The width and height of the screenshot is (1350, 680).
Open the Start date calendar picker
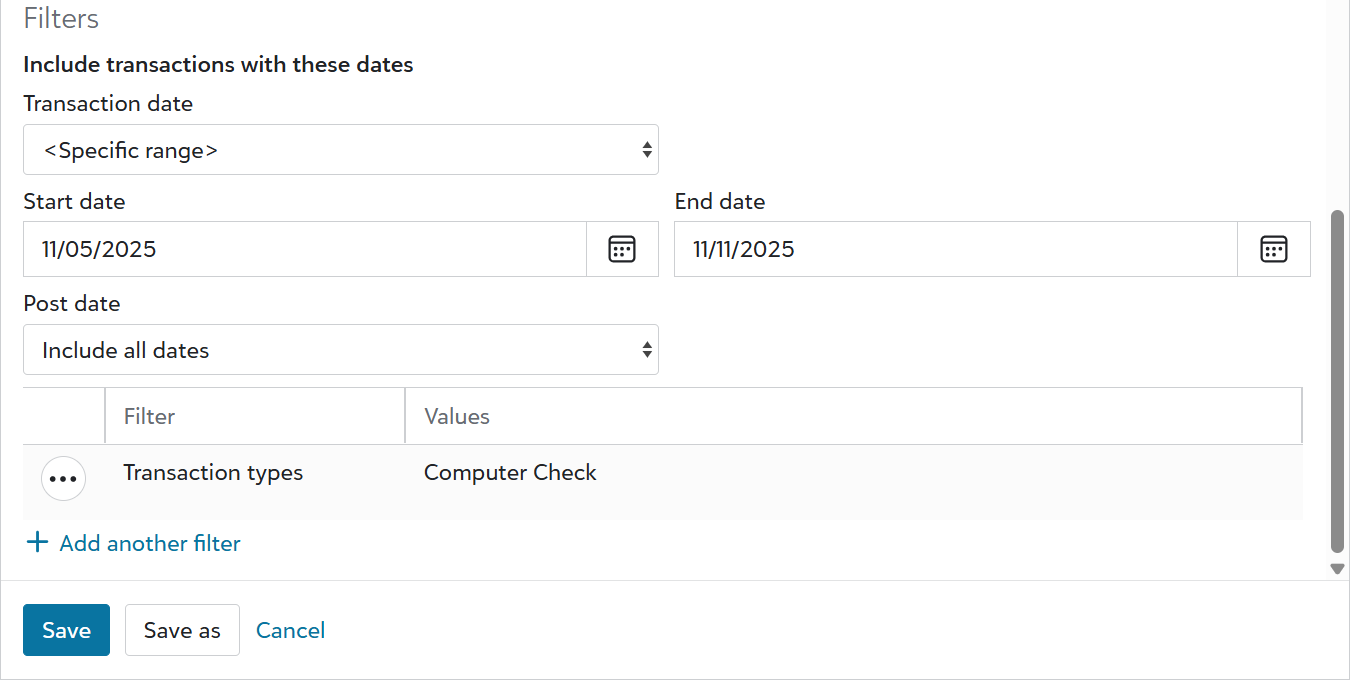[622, 248]
